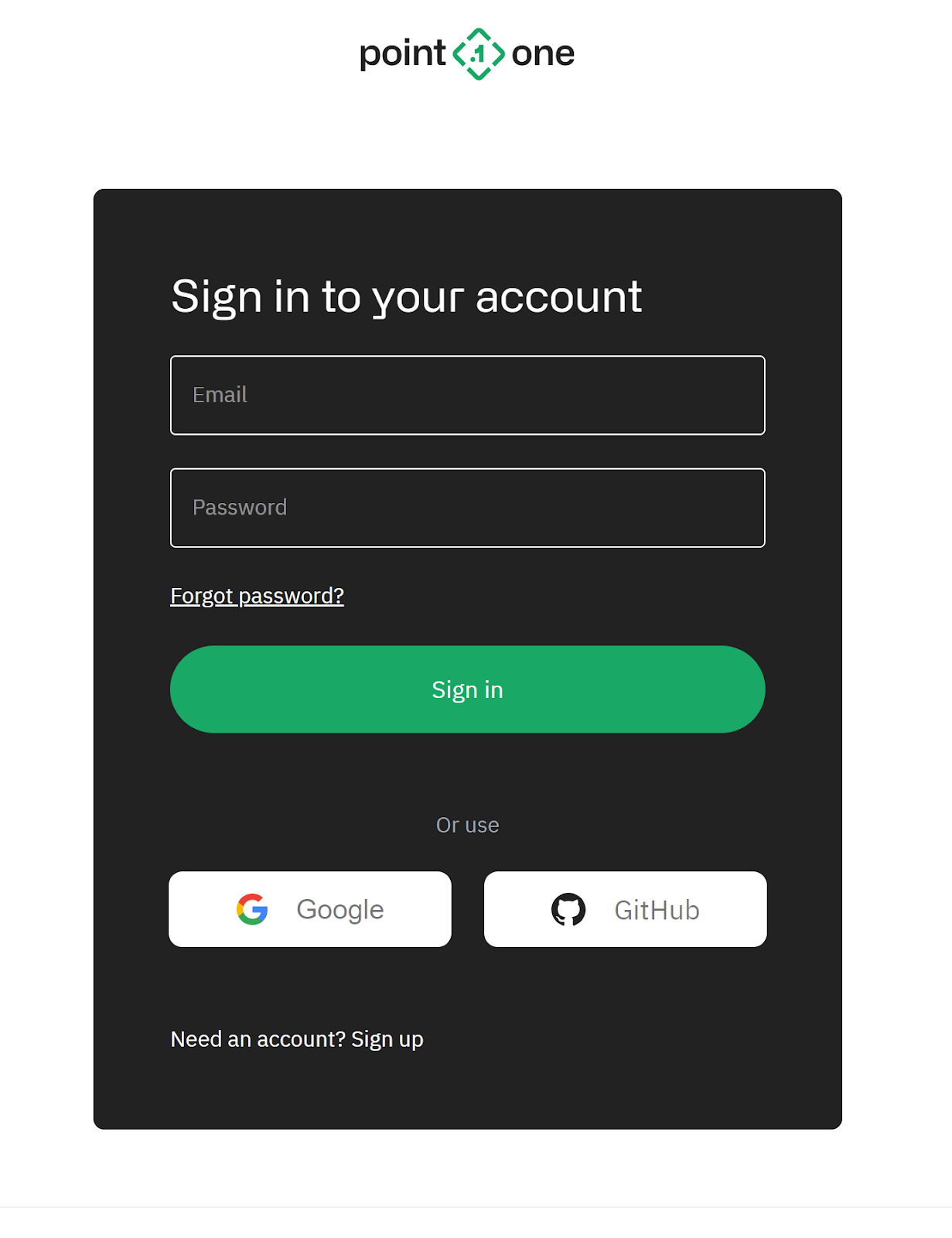
Task: Click the Email placeholder text
Action: coord(220,395)
